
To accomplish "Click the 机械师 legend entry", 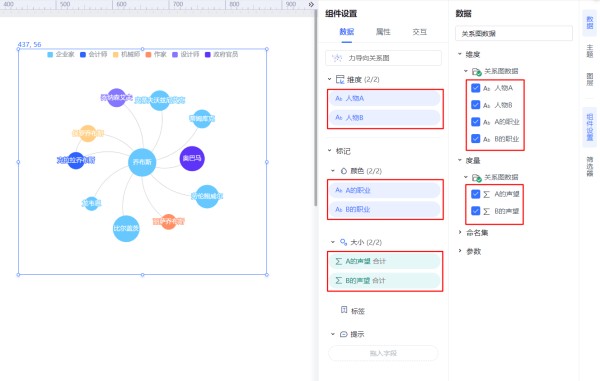I will pyautogui.click(x=126, y=55).
